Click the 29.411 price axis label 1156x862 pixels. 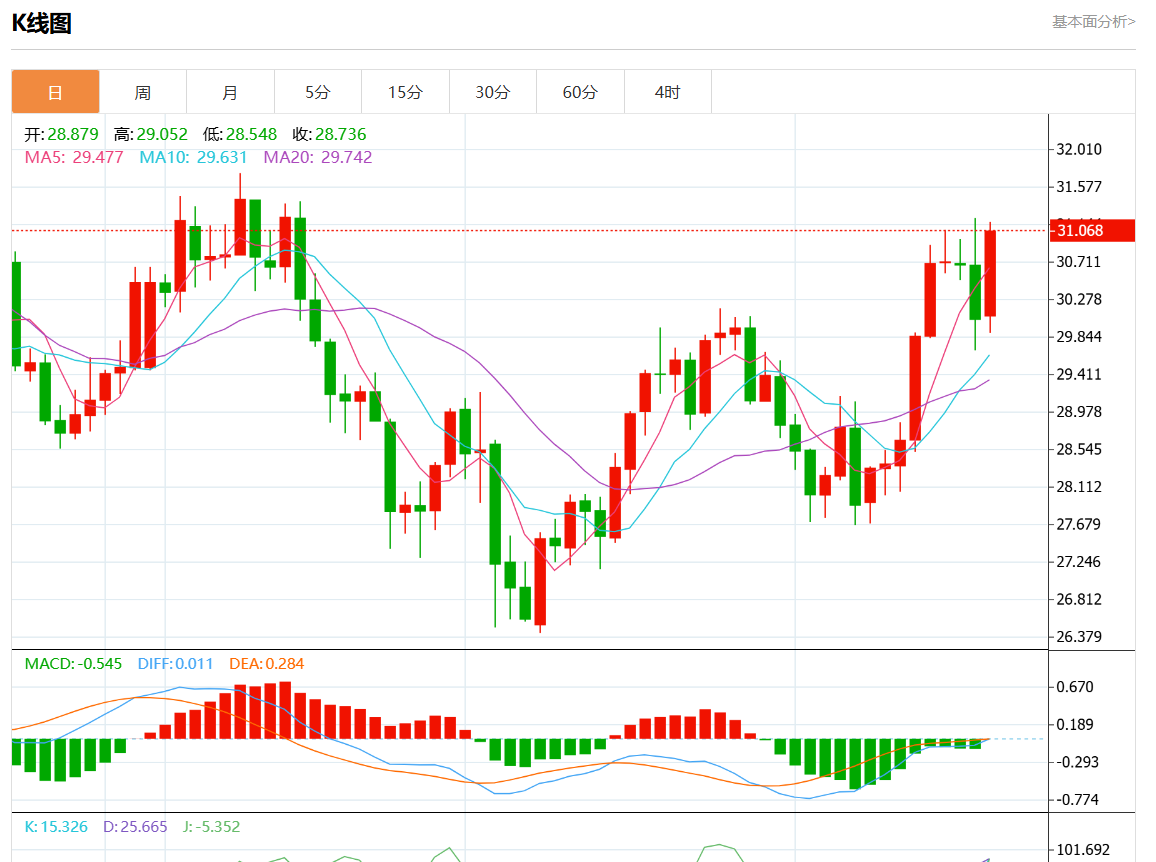1079,375
